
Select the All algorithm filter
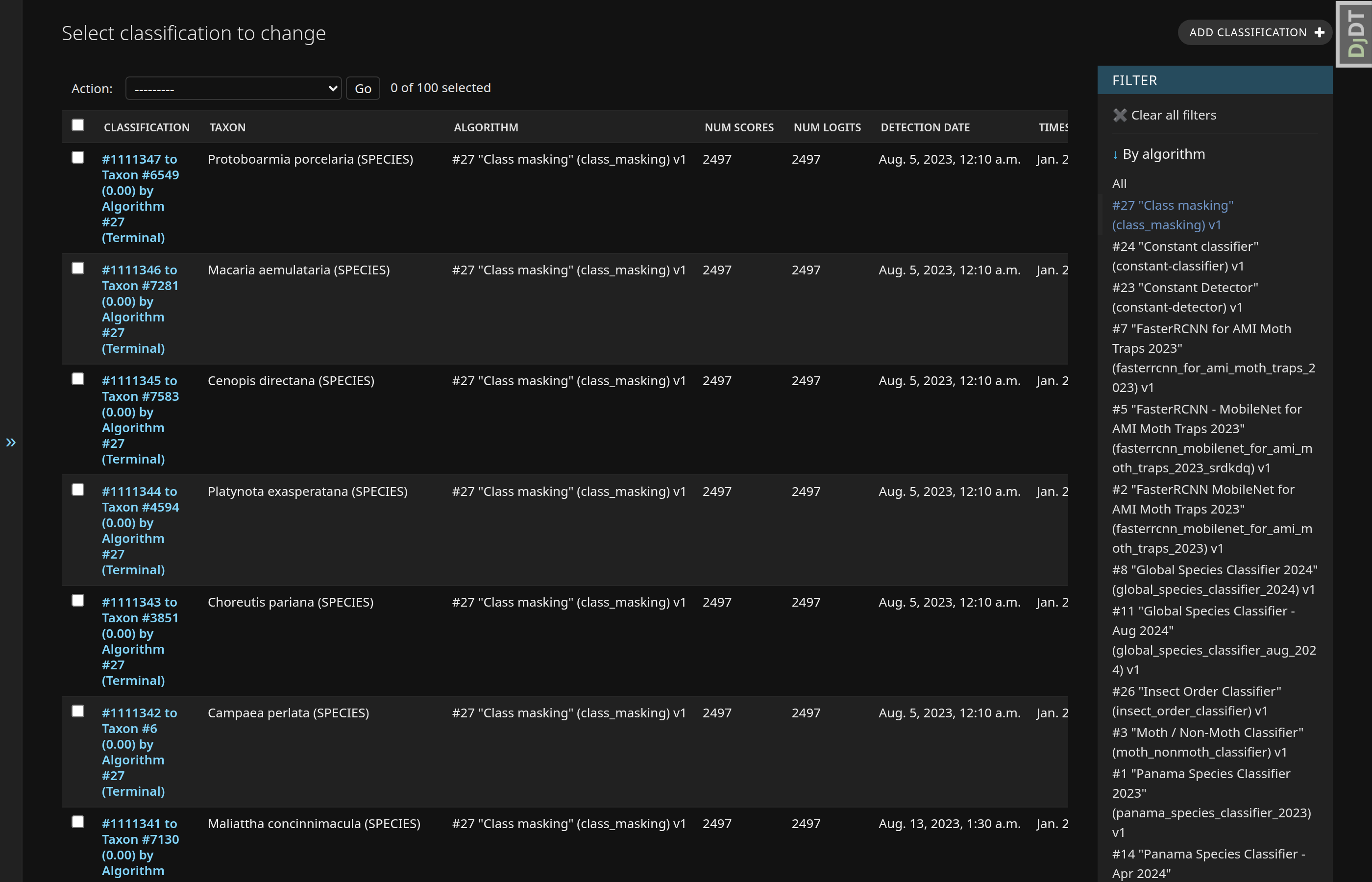coord(1119,184)
